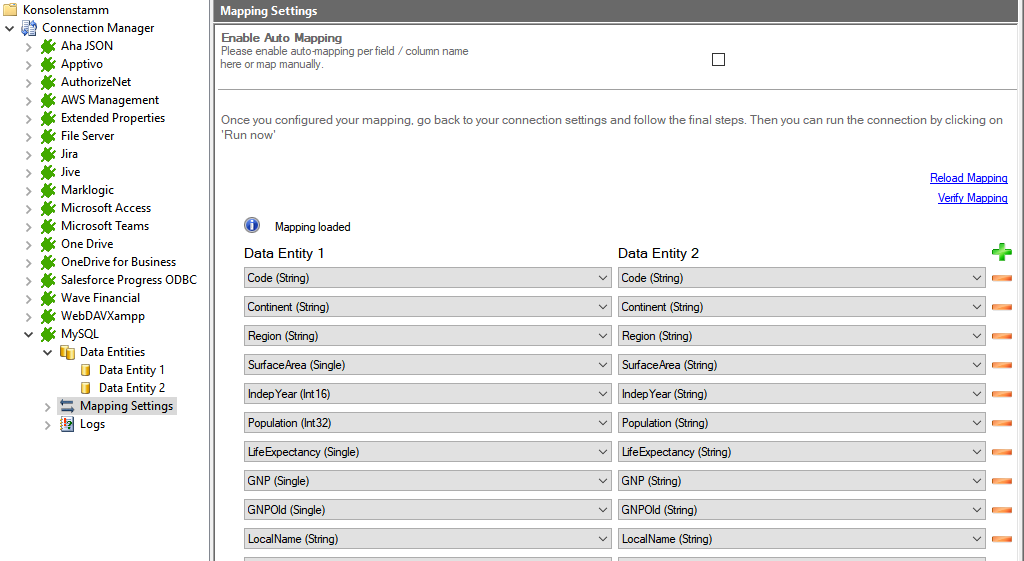Click the green plus add-mapping icon

pyautogui.click(x=1001, y=252)
